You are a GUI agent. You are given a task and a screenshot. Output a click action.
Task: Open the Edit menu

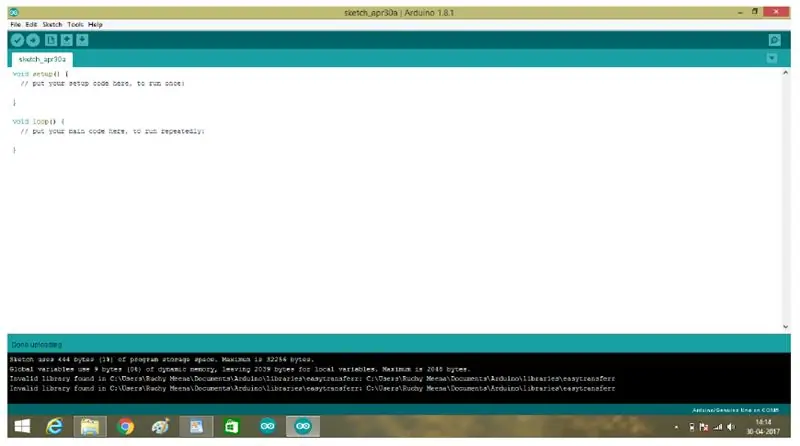click(x=32, y=24)
